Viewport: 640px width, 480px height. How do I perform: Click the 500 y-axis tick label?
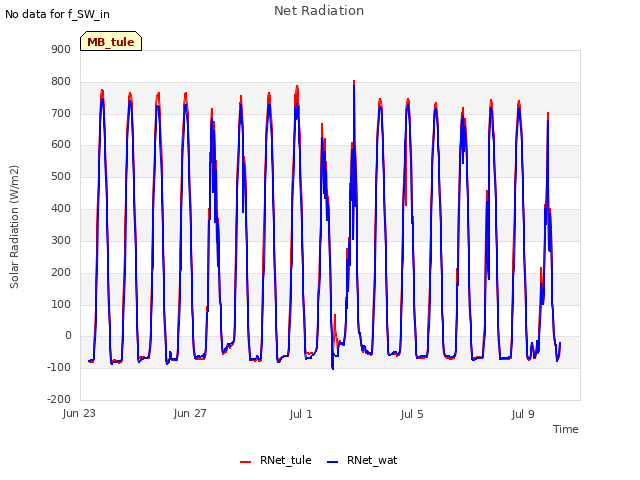61,176
